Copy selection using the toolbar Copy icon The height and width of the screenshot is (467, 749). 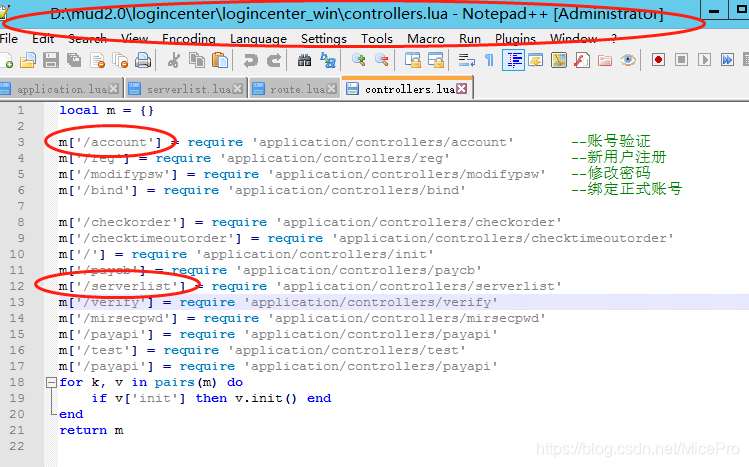196,60
